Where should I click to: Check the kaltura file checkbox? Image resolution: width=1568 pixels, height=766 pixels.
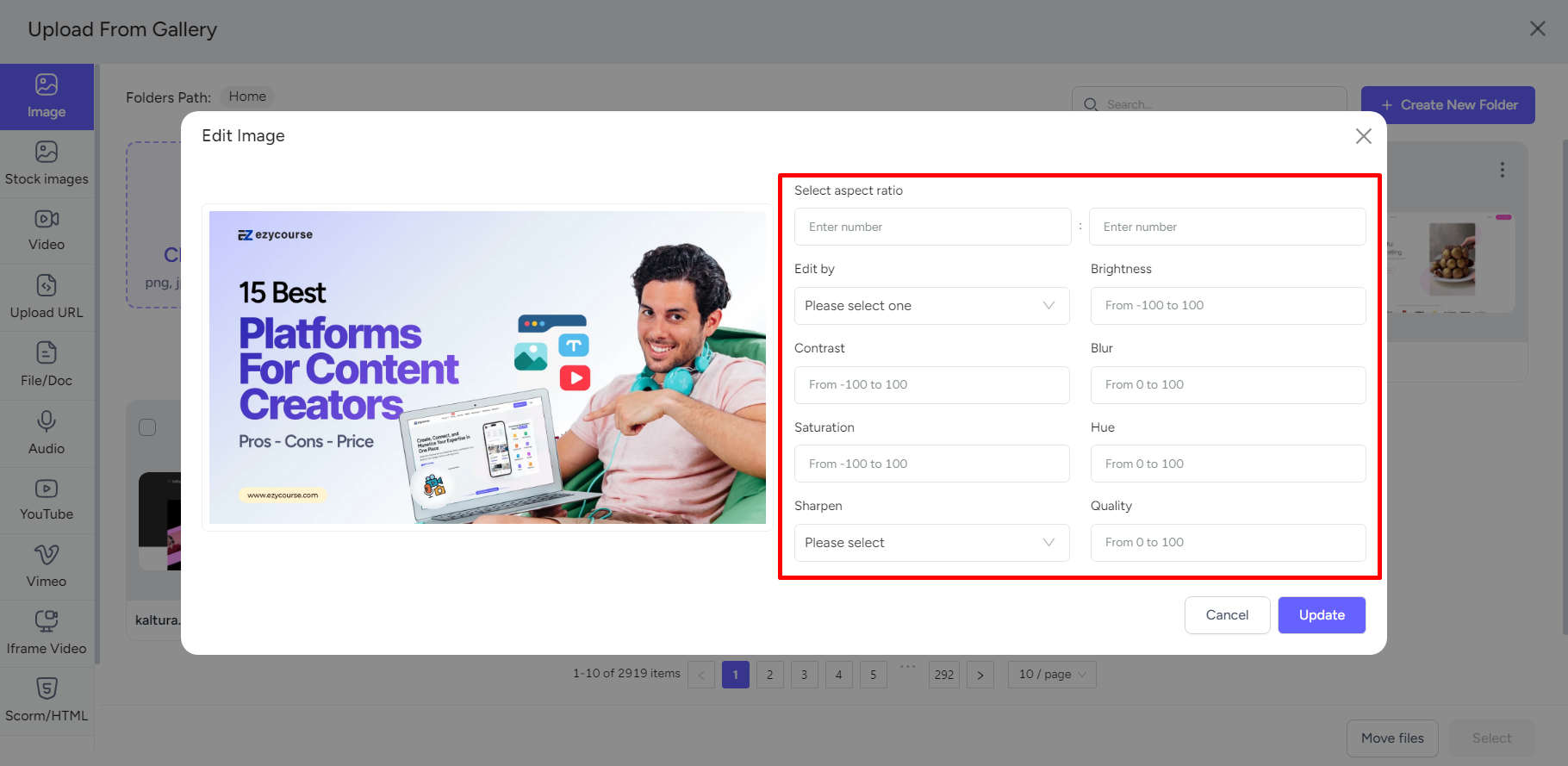(x=147, y=427)
